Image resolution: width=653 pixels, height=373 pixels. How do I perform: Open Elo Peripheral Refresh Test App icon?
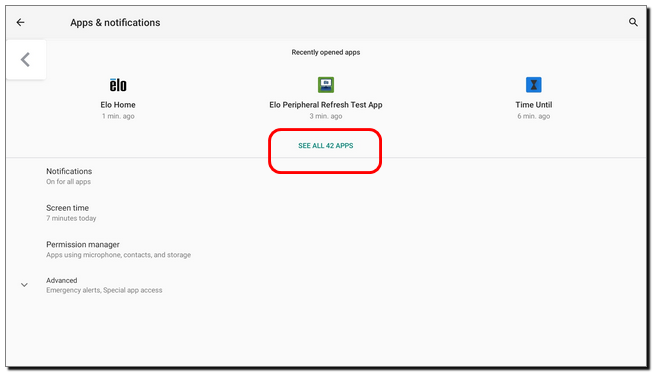[326, 85]
